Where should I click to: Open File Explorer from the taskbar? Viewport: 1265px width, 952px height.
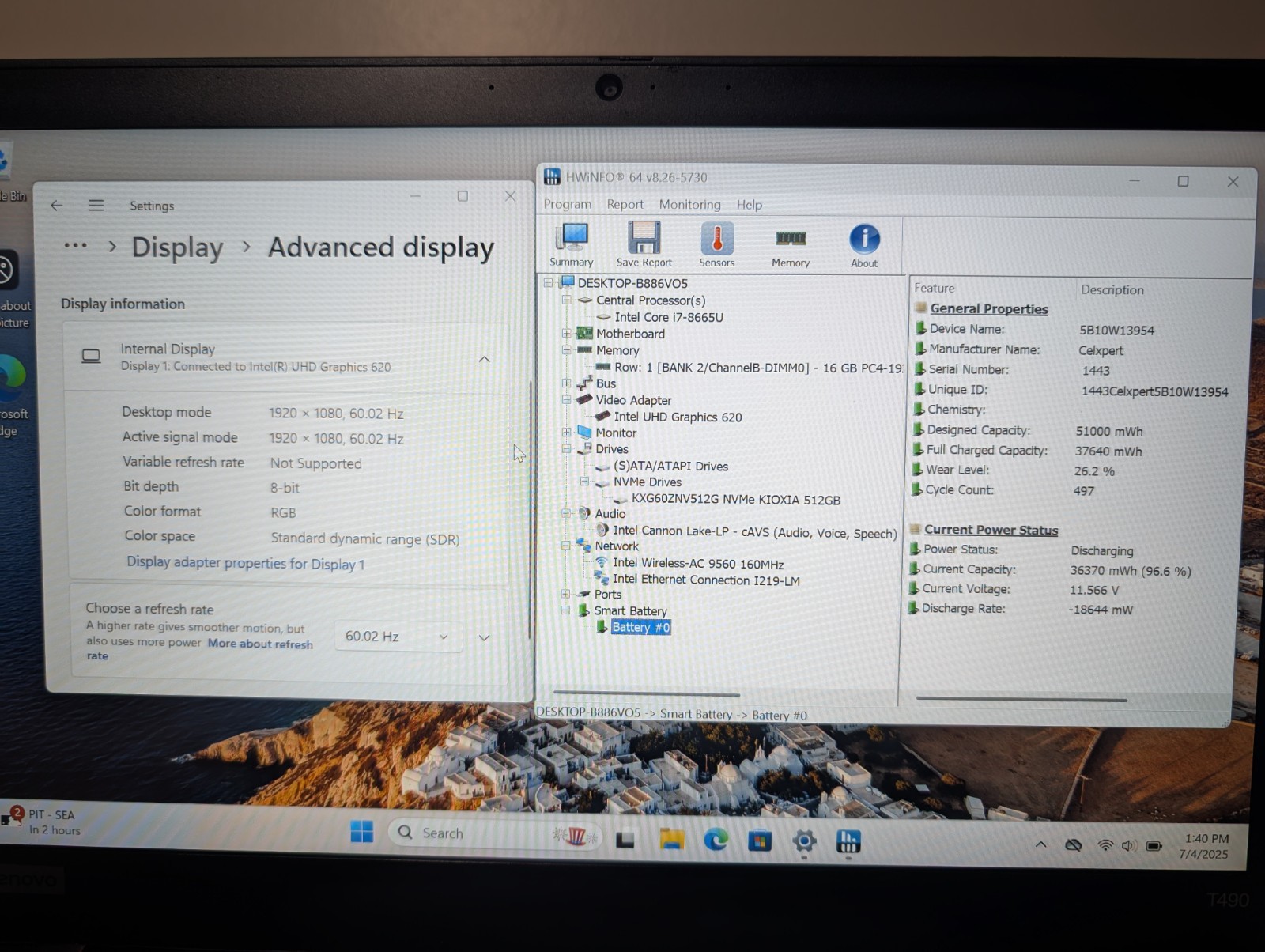[672, 839]
